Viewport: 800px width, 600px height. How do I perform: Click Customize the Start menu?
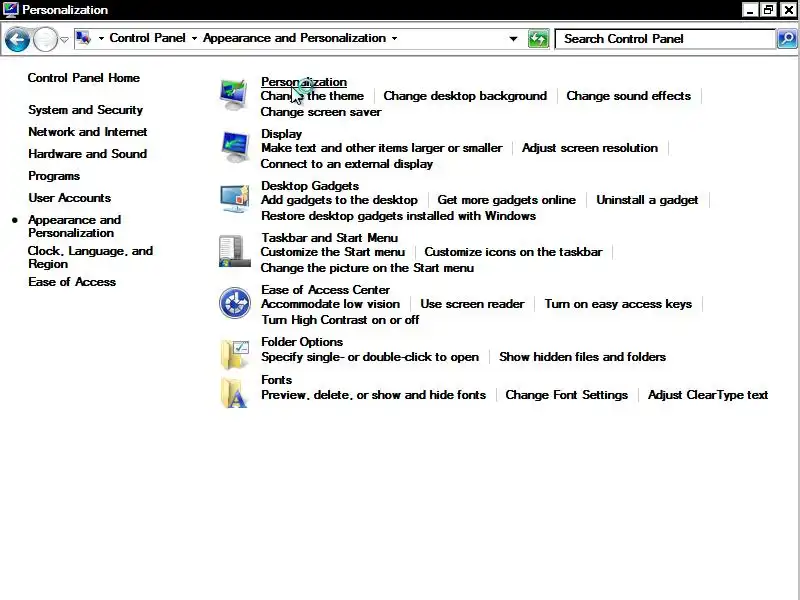click(333, 252)
